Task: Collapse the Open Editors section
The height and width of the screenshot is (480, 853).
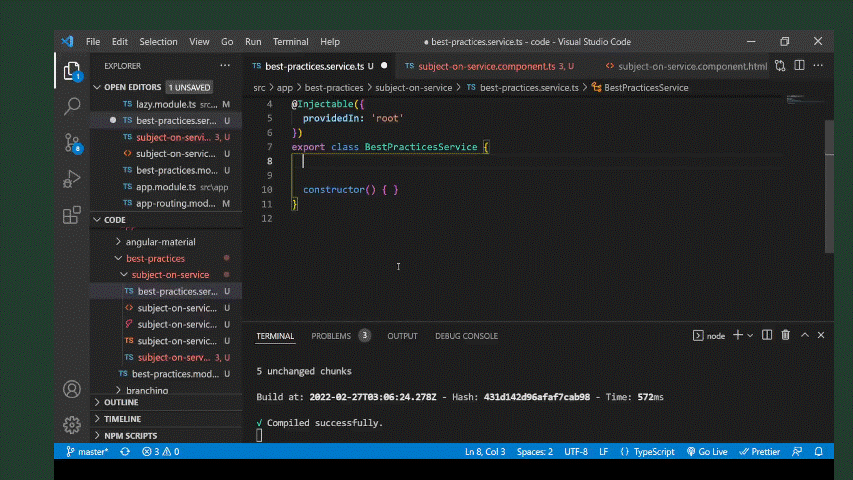Action: click(x=166, y=87)
